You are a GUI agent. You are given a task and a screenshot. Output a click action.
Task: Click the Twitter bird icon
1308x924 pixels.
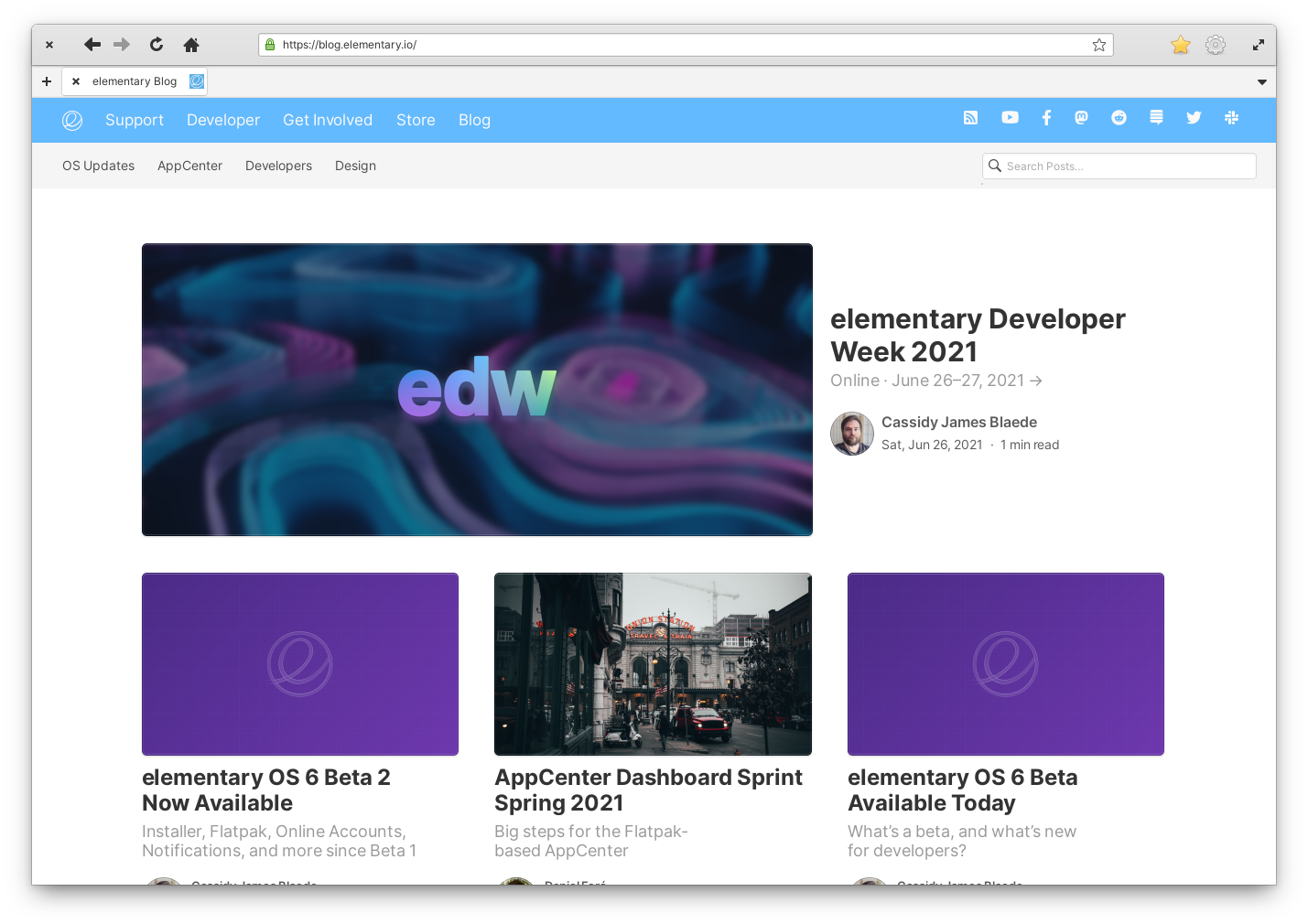point(1194,118)
